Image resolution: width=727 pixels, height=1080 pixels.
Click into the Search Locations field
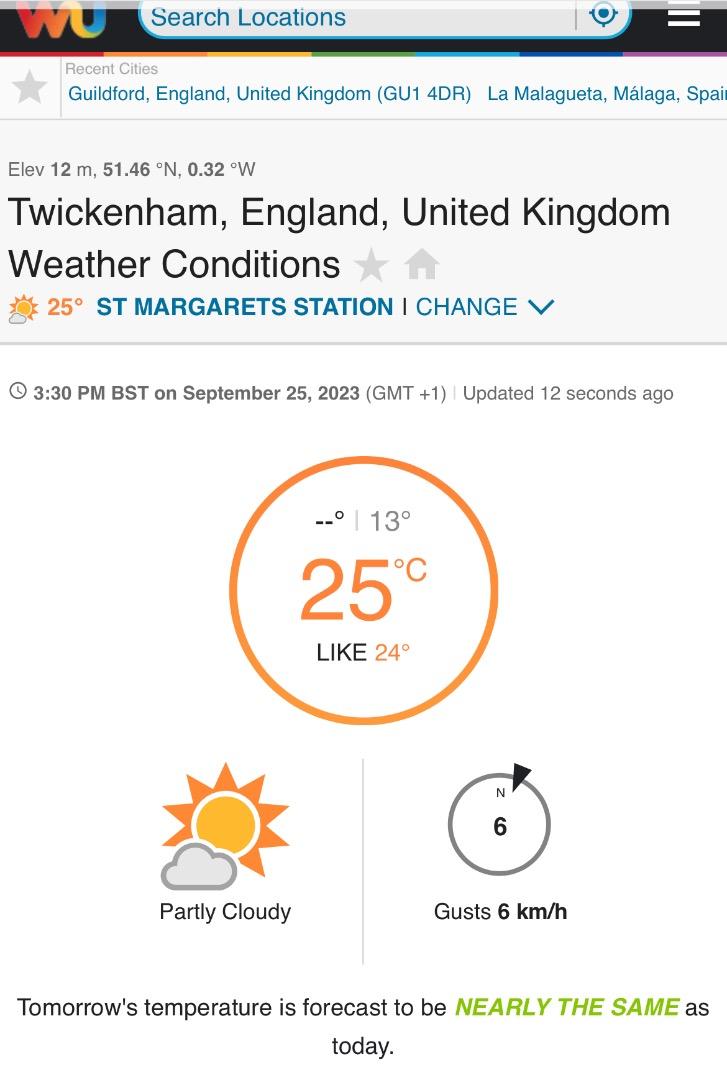tap(357, 17)
